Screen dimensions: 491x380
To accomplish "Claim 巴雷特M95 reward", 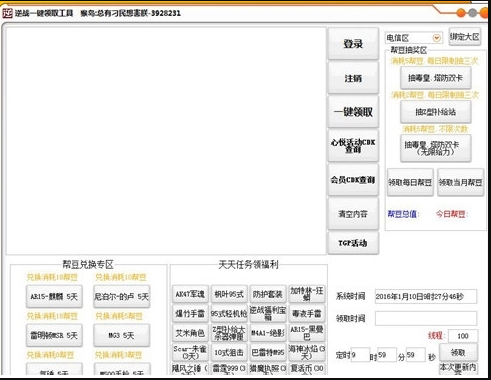I will [268, 352].
